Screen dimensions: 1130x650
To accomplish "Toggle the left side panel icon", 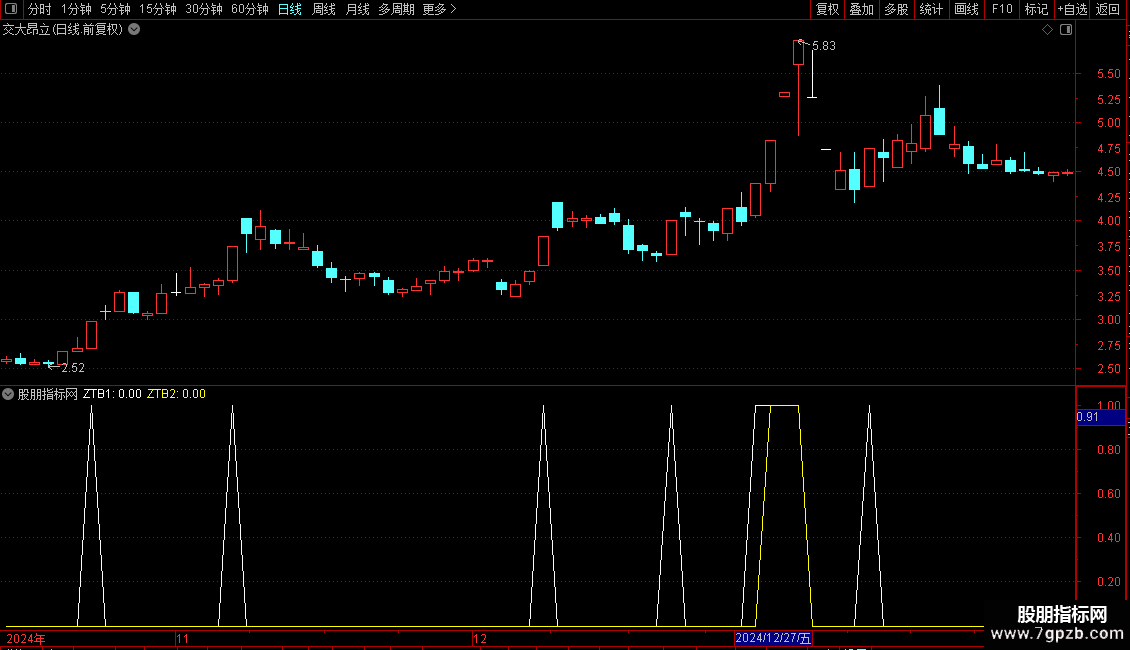I will pyautogui.click(x=11, y=9).
